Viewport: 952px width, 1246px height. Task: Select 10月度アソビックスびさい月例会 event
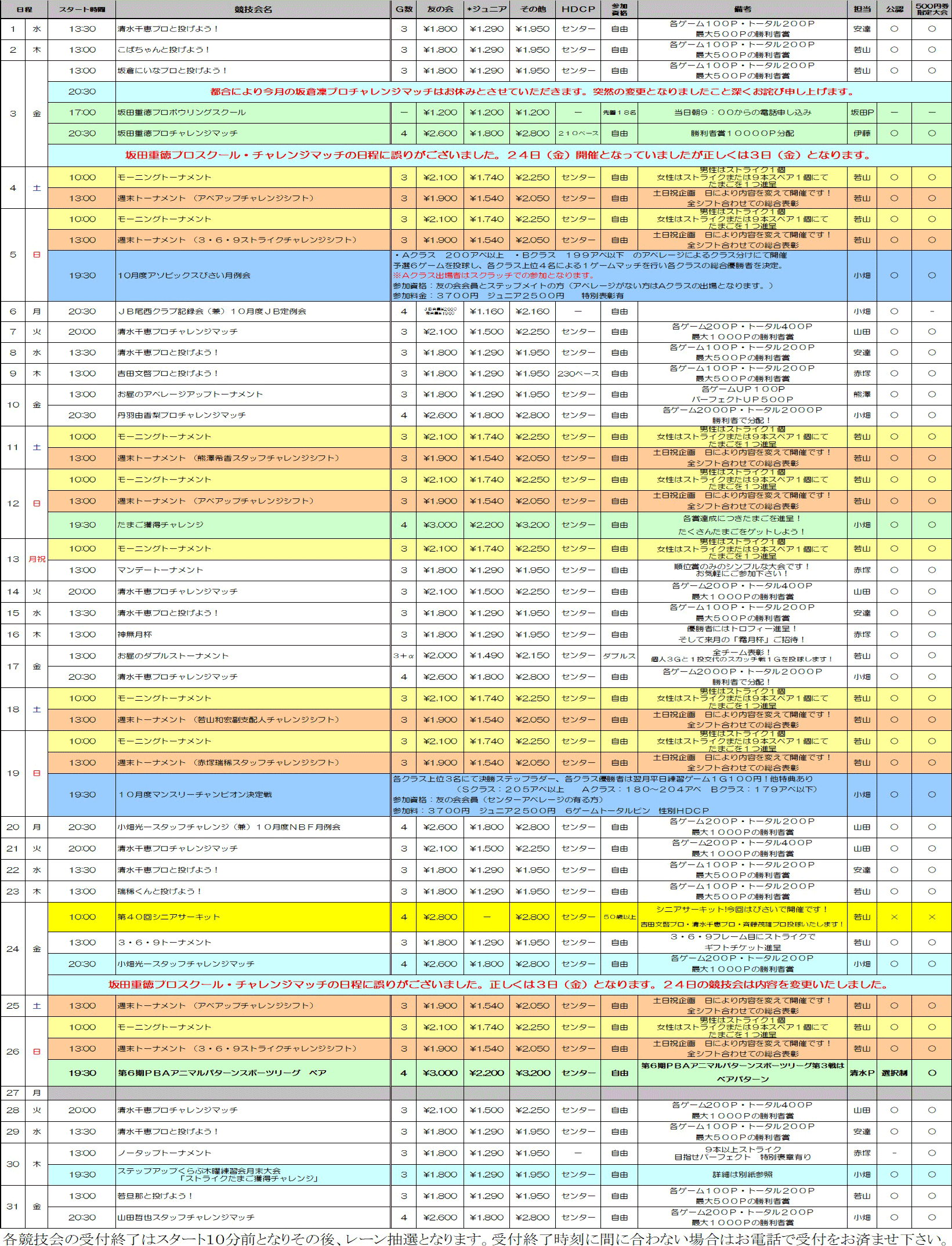tap(184, 276)
